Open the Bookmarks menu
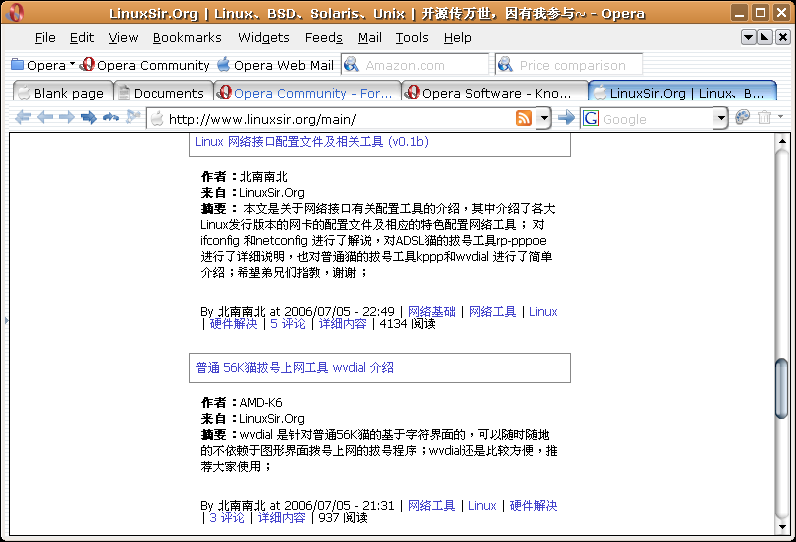This screenshot has width=796, height=542. coord(187,38)
